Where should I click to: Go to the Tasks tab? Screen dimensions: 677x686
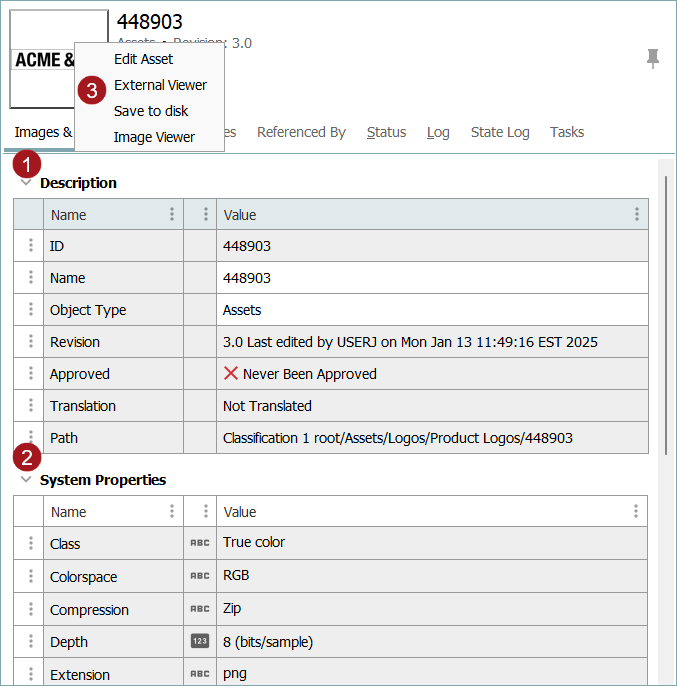point(567,132)
